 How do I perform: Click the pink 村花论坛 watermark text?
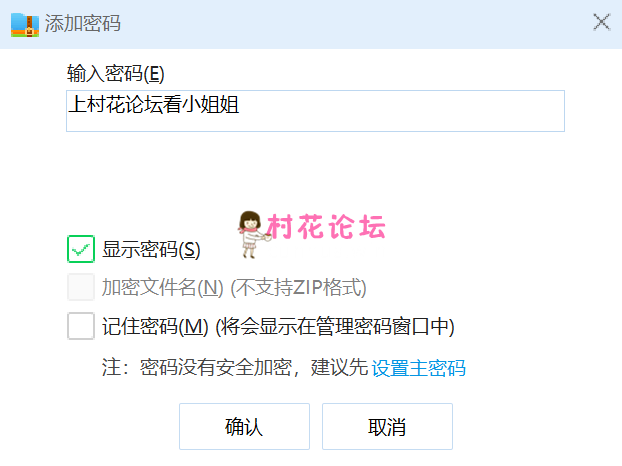(326, 227)
